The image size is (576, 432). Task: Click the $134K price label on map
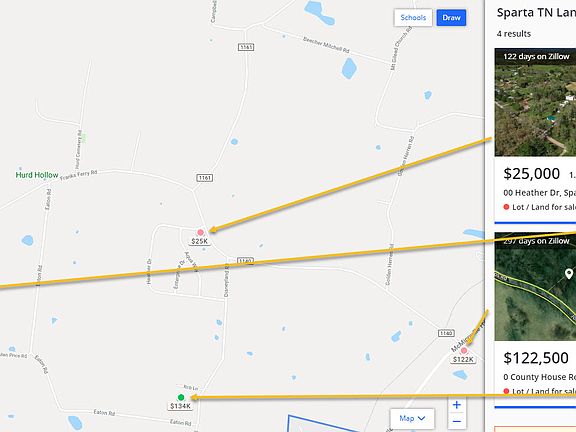coord(180,406)
